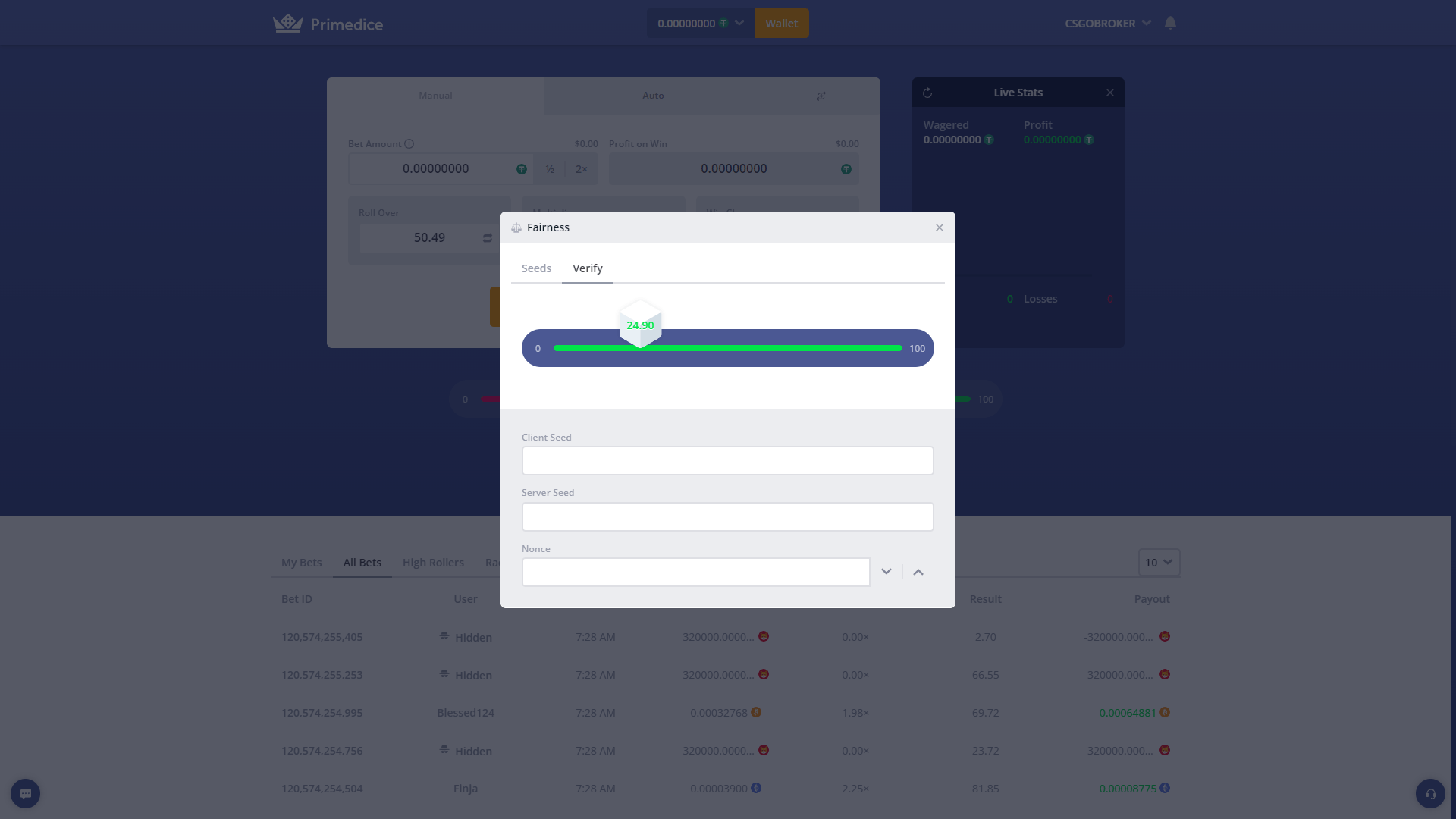Click the coin icon on Finja's payout

click(1165, 788)
